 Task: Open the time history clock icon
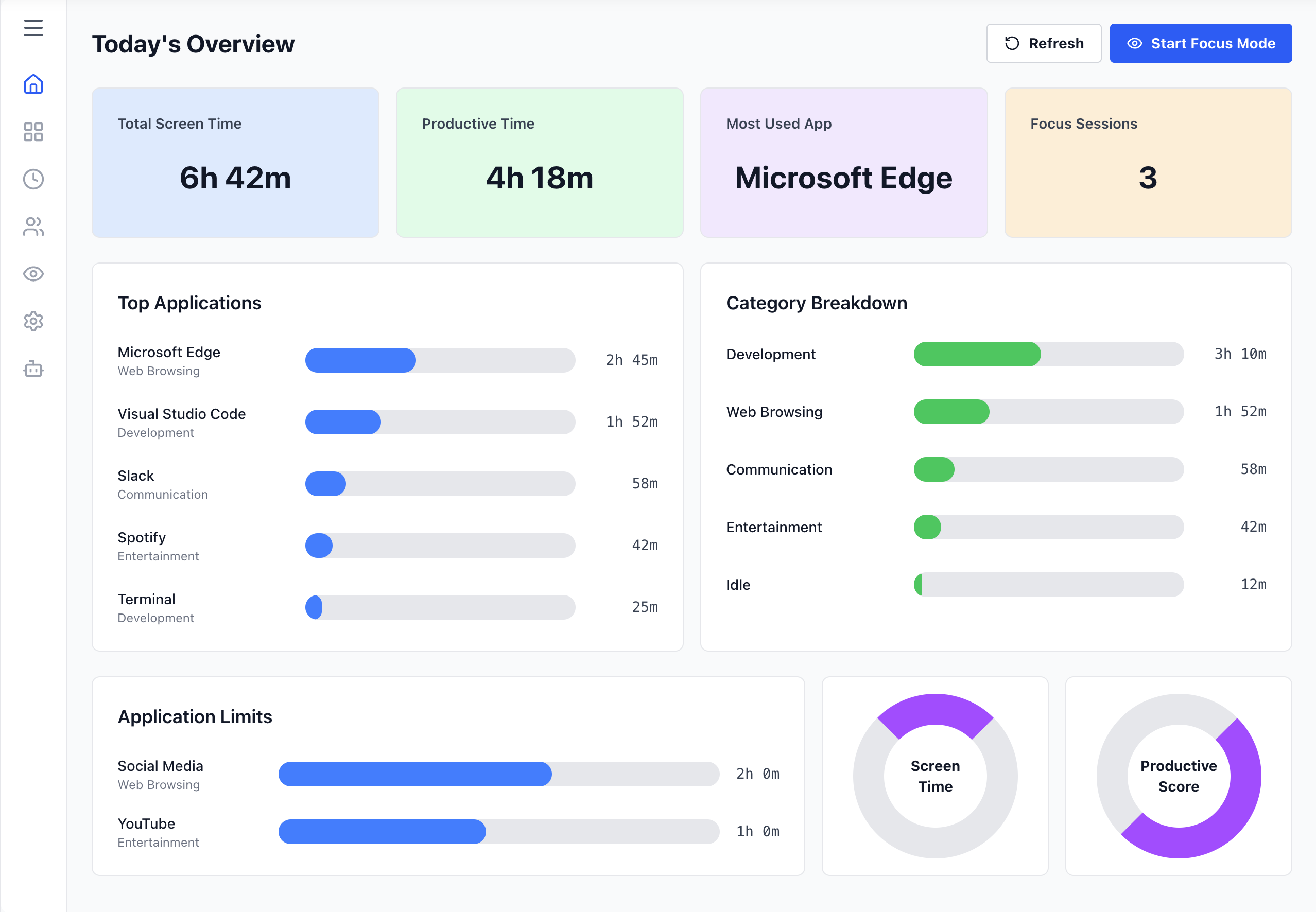coord(32,179)
